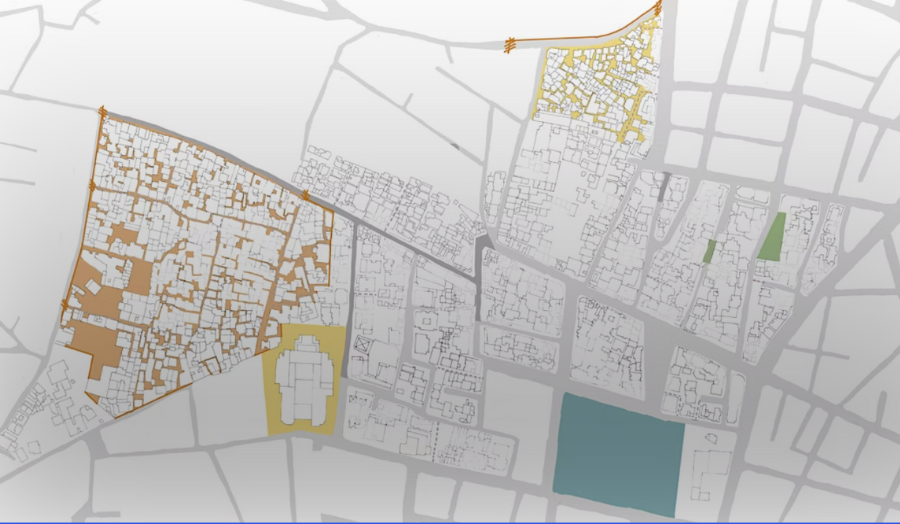This screenshot has width=900, height=524.
Task: Select the lower gate marker on orange district's west edge
Action: click(x=65, y=303)
